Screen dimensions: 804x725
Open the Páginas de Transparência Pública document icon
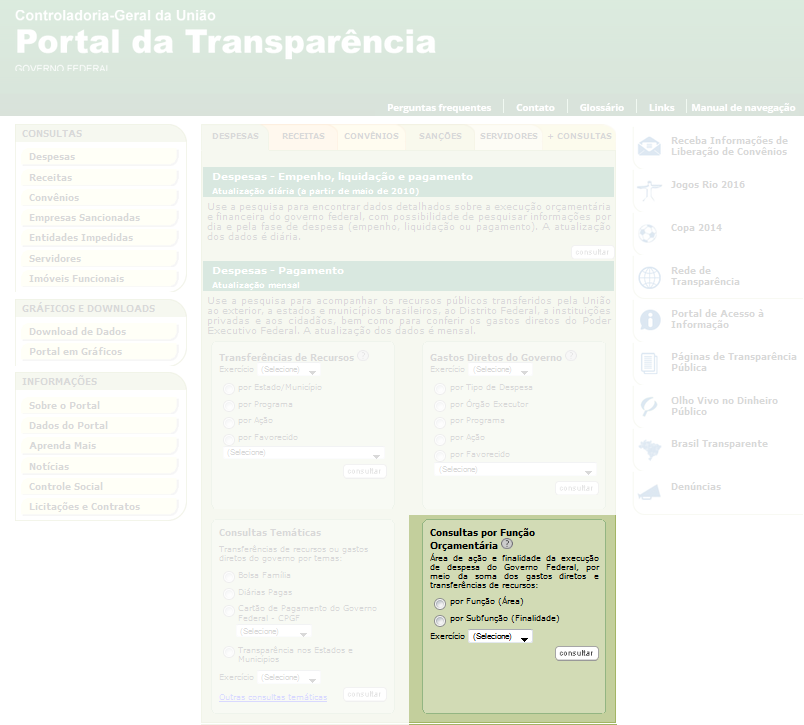point(650,362)
